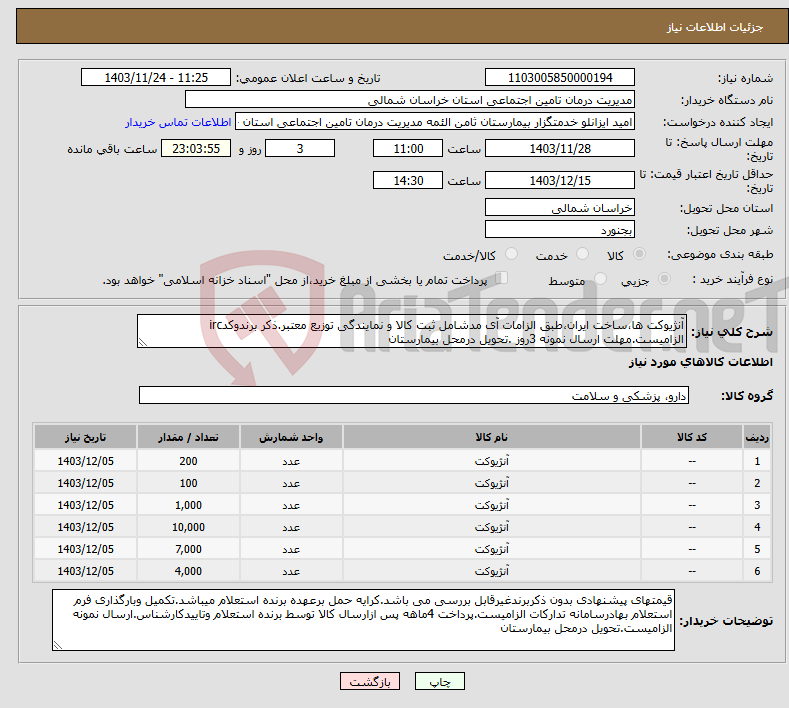The image size is (789, 708).
Task: Click quantity 10,000 in row 4
Action: click(188, 527)
